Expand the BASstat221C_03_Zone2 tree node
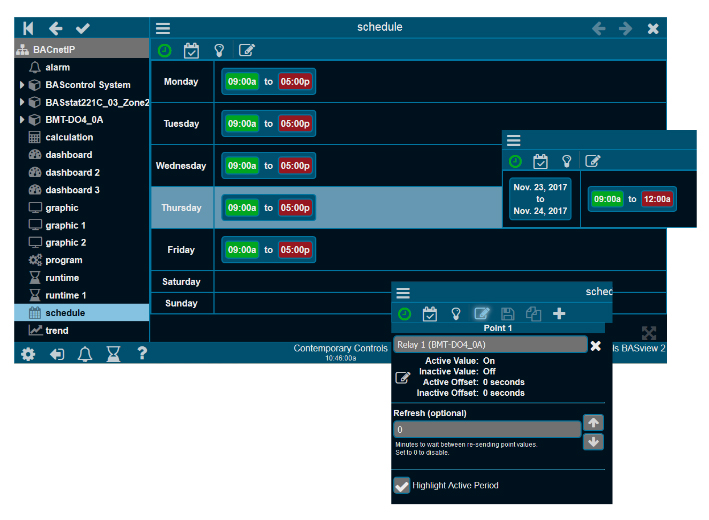The height and width of the screenshot is (520, 709). point(22,102)
